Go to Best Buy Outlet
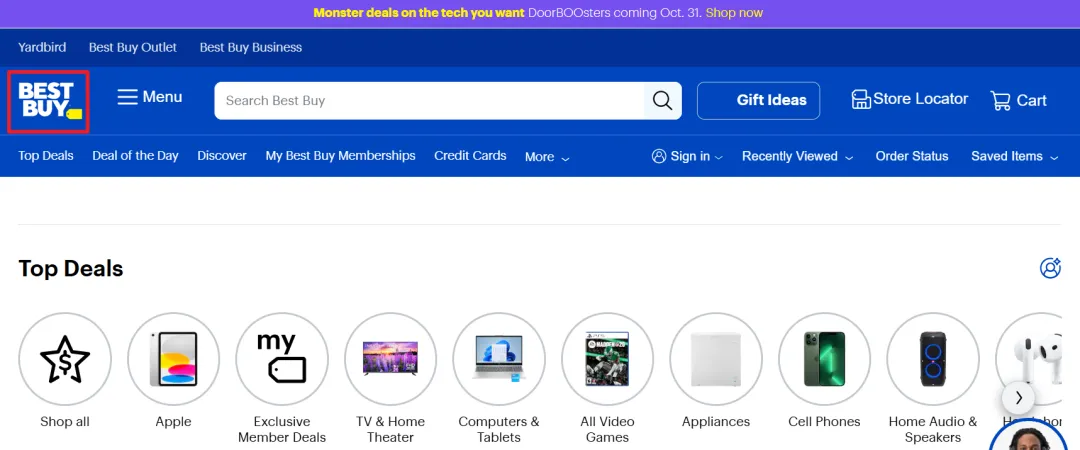Viewport: 1080px width, 450px height. [x=133, y=48]
